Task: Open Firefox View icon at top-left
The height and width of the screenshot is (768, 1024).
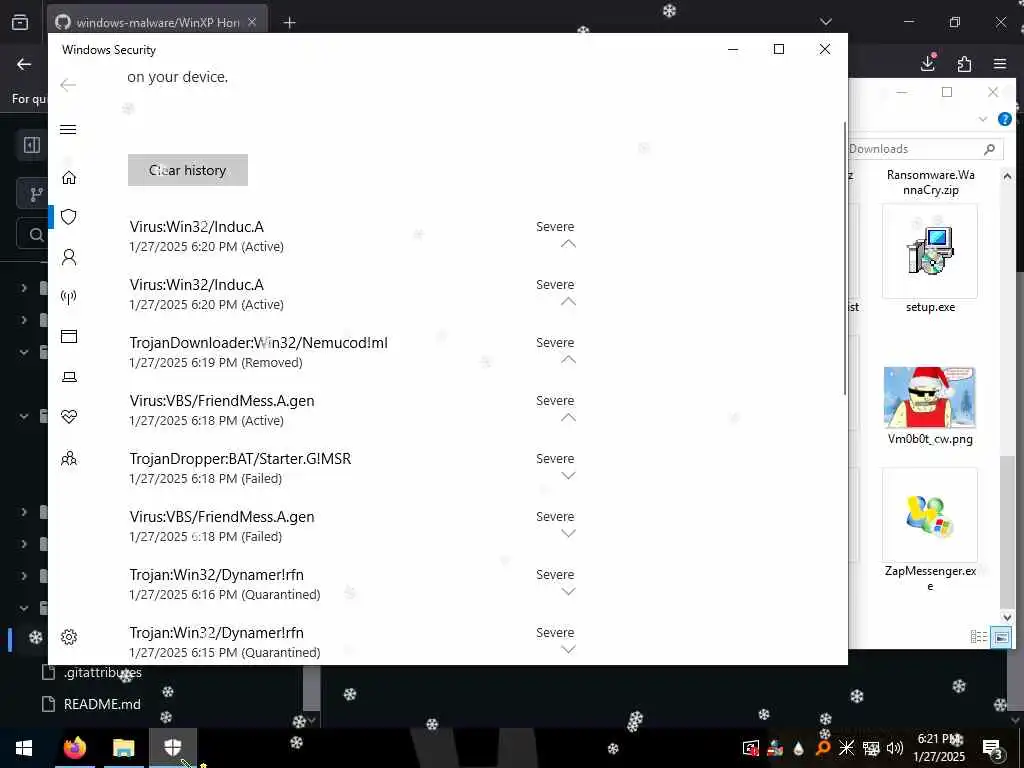Action: (x=20, y=22)
